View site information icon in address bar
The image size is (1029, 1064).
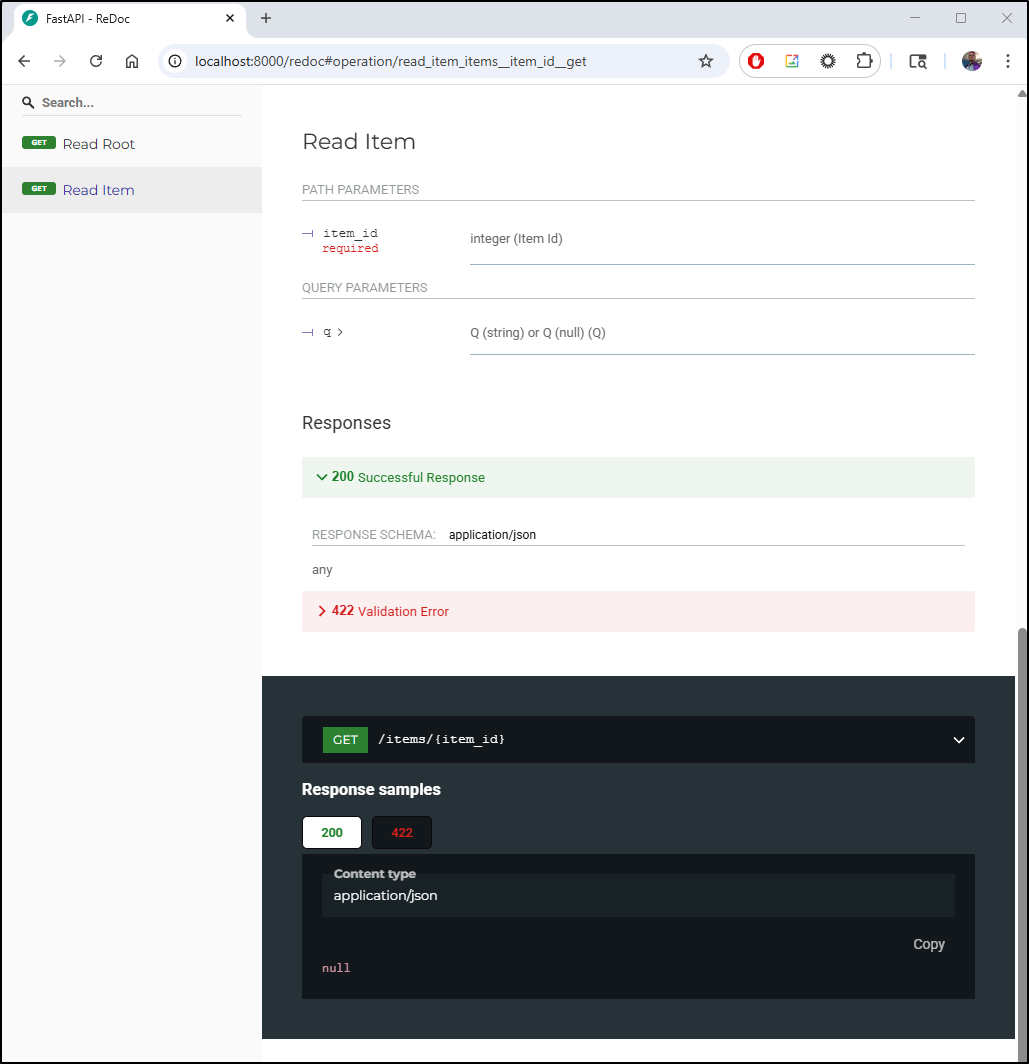(176, 61)
